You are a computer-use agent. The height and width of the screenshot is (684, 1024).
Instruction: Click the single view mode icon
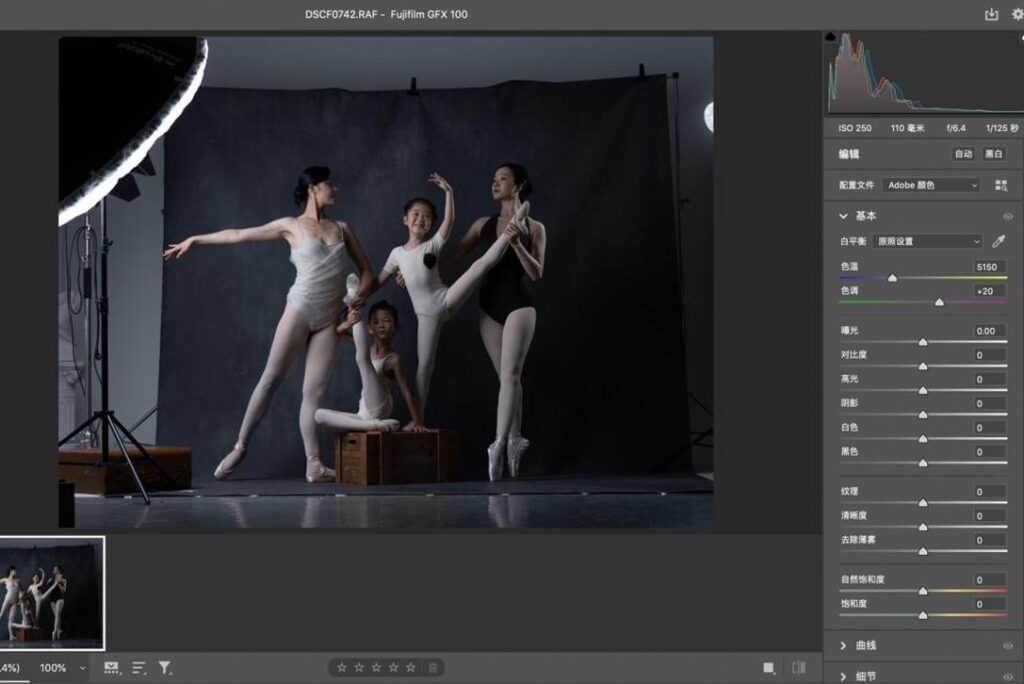pyautogui.click(x=769, y=667)
